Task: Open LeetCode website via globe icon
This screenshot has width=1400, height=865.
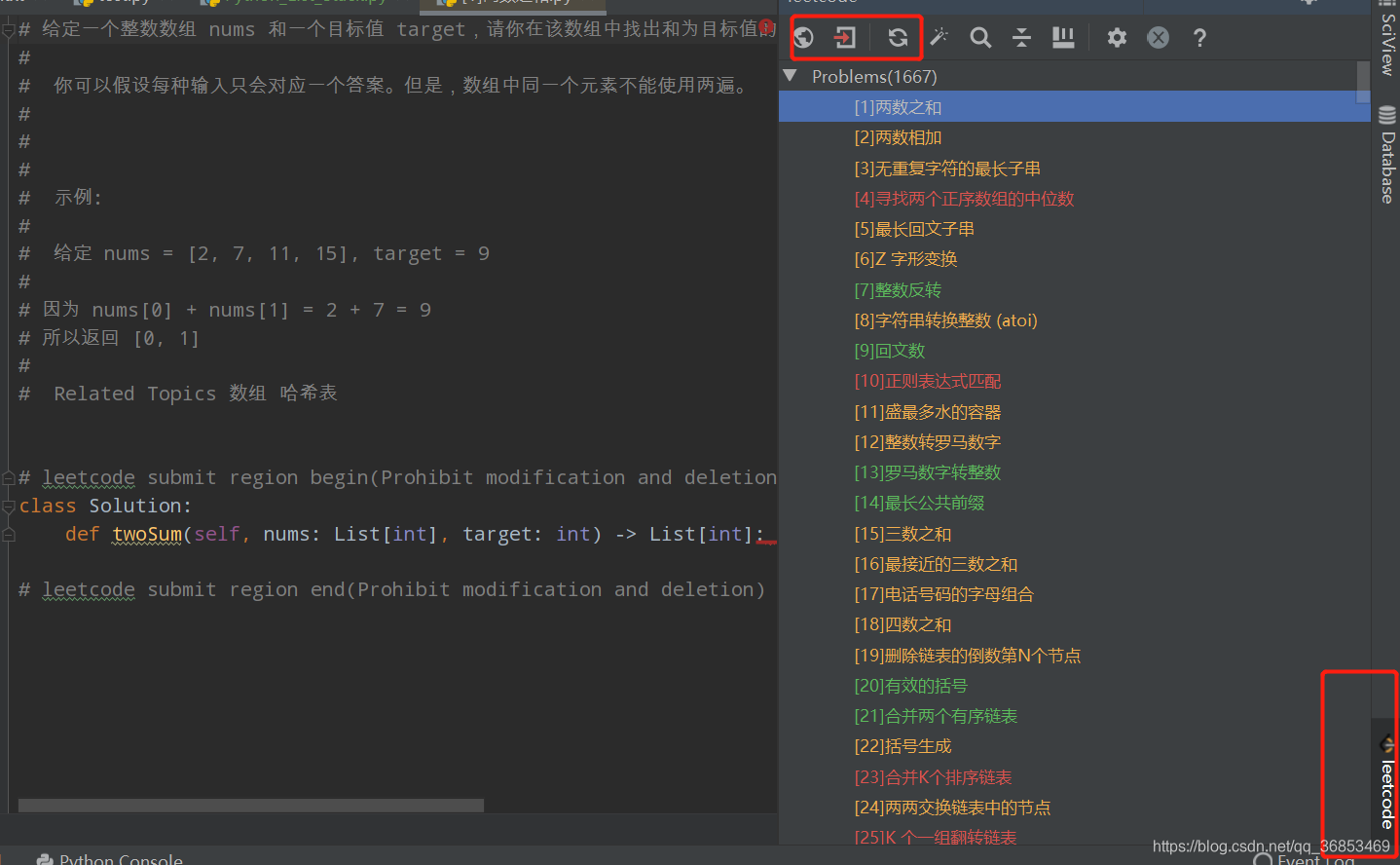Action: pyautogui.click(x=802, y=37)
